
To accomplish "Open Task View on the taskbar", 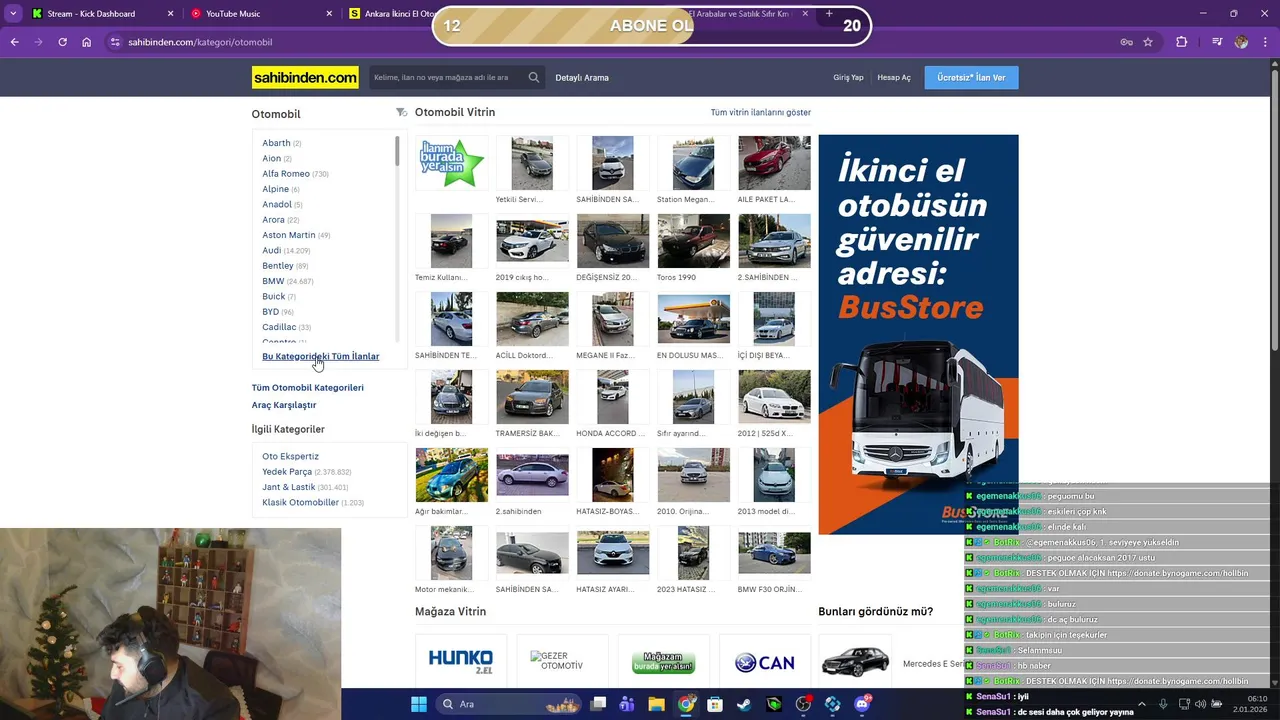I will (x=598, y=704).
